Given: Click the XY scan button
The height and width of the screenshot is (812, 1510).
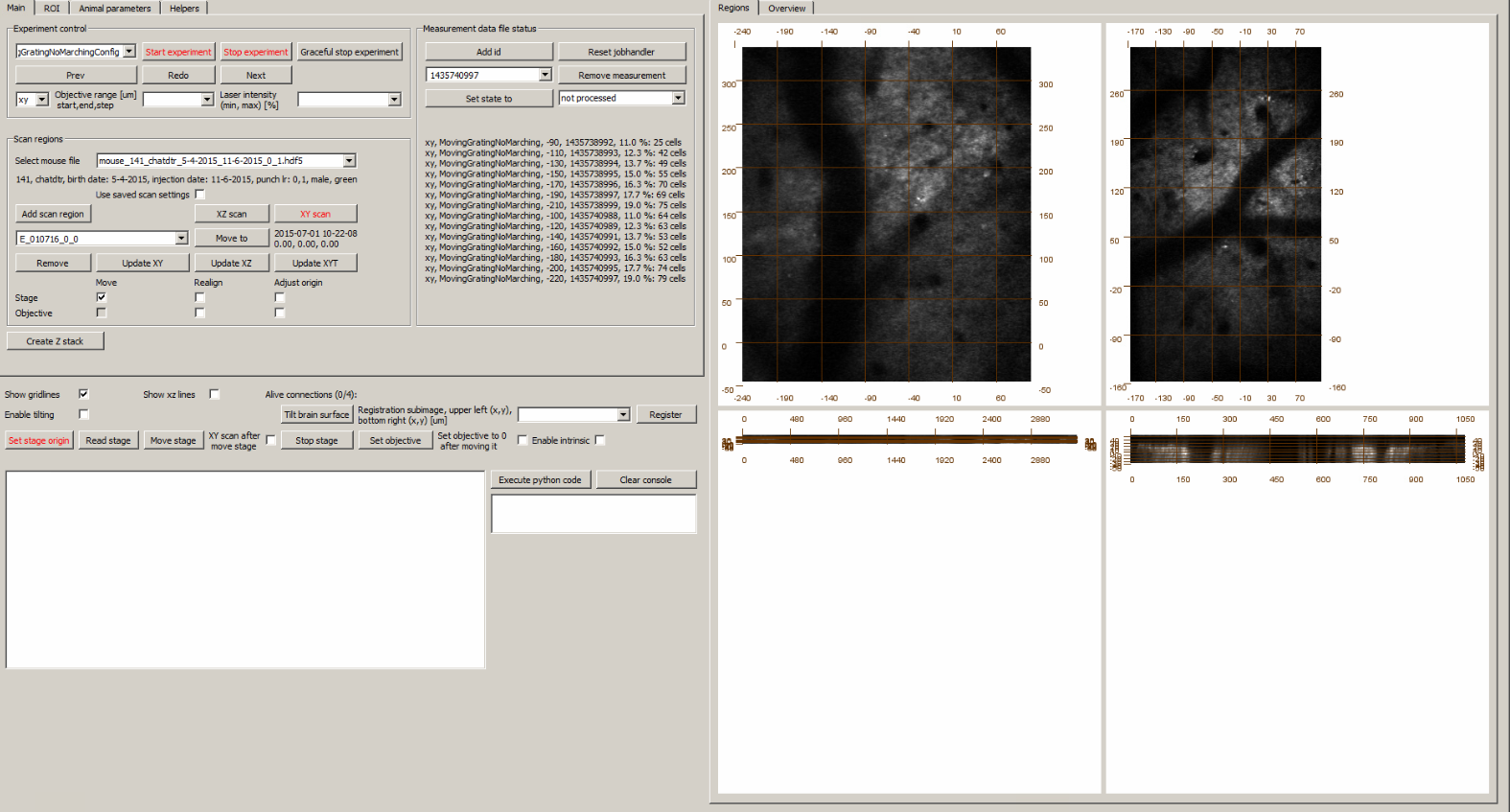Looking at the screenshot, I should tap(314, 214).
